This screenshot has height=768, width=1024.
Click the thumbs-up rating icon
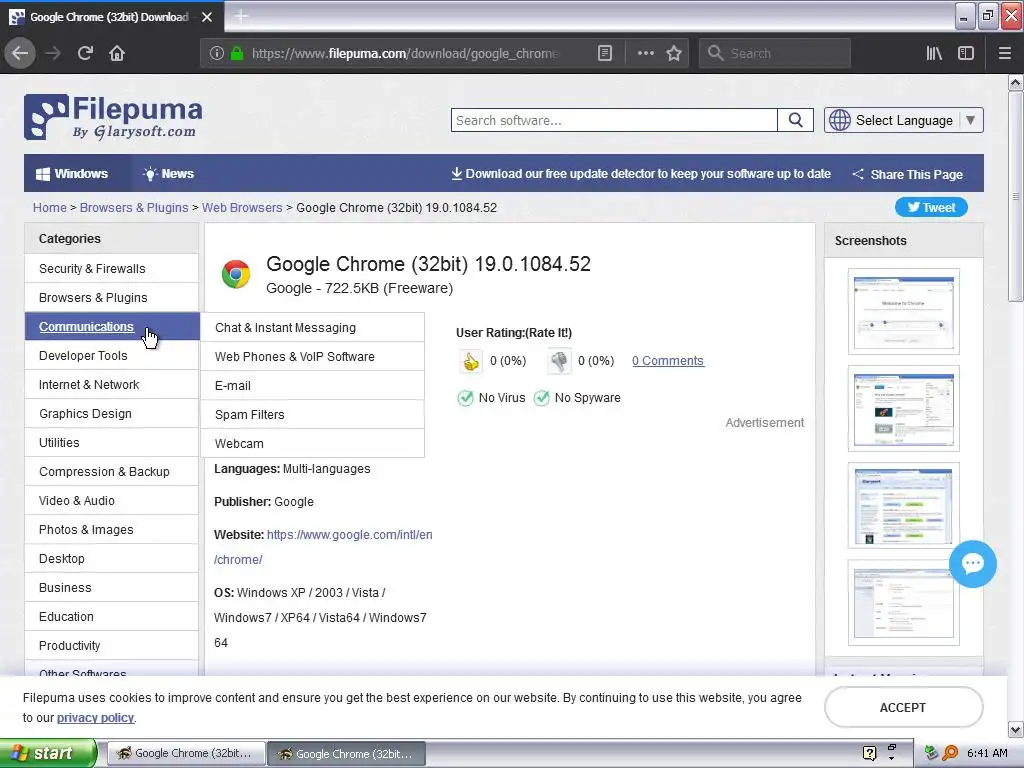click(x=471, y=361)
